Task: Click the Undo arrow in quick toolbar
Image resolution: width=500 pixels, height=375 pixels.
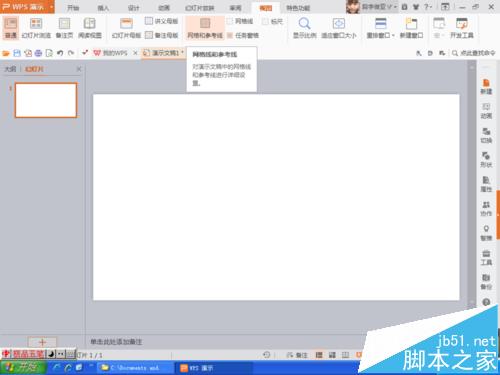Action: pos(60,53)
